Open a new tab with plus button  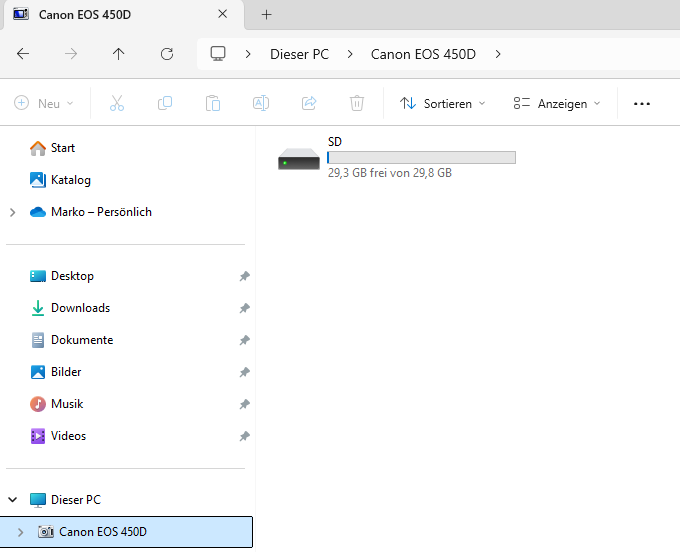[x=266, y=15]
